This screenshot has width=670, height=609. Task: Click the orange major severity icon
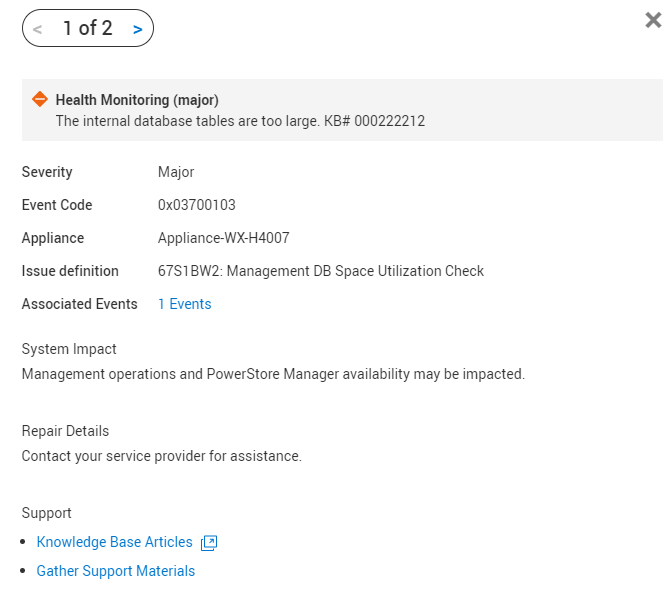tap(40, 99)
